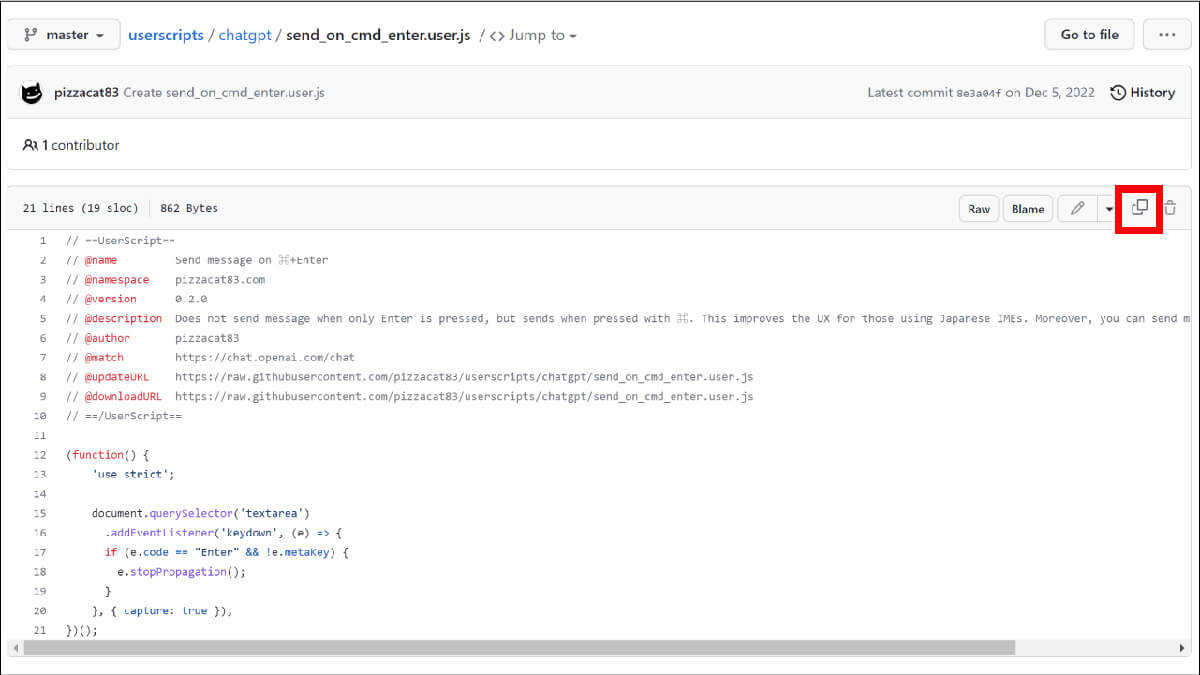Click the @downloadURL keyword
Screen dimensions: 1200x675
[122, 396]
